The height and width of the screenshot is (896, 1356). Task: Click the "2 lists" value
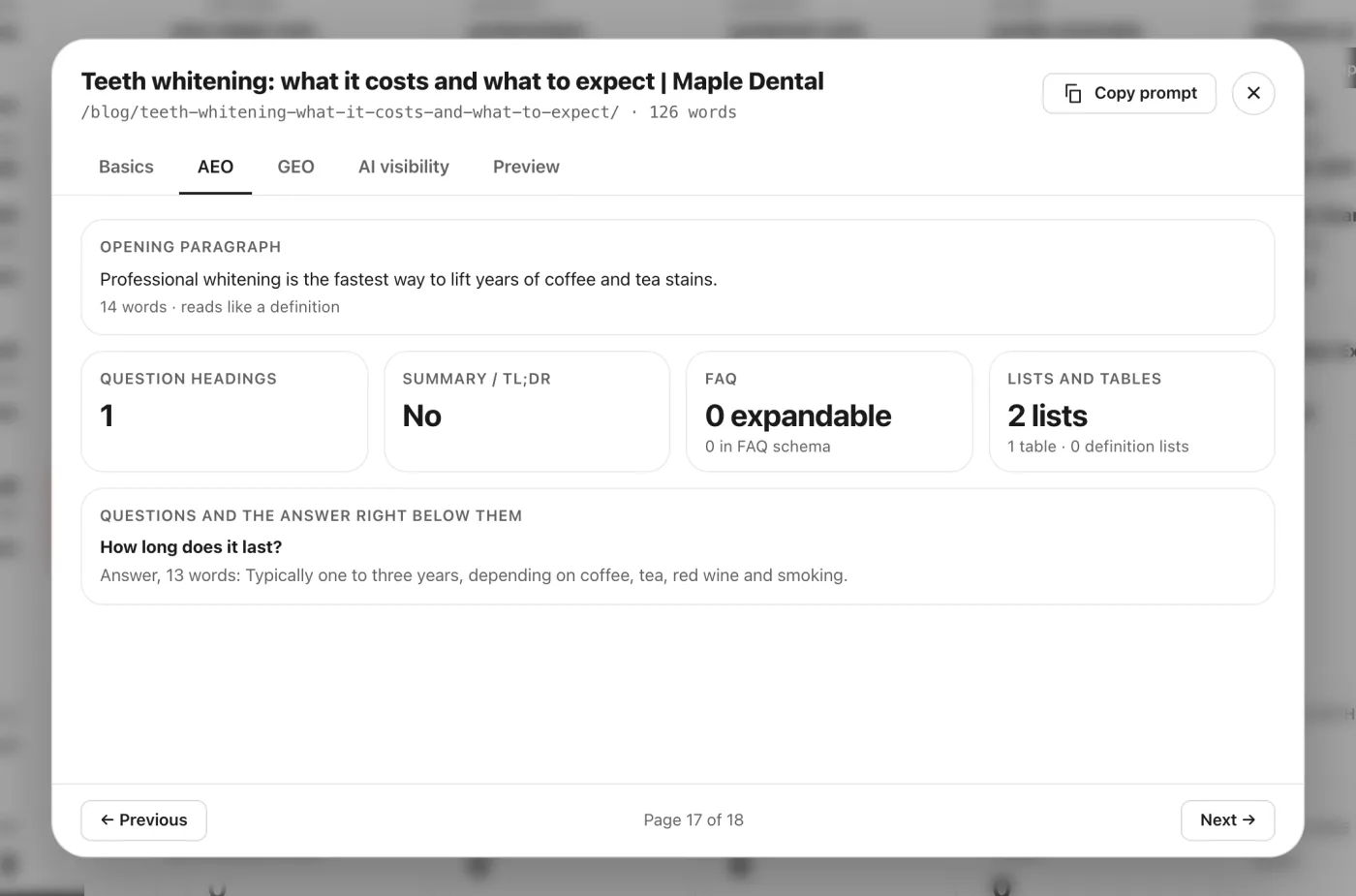pos(1047,416)
